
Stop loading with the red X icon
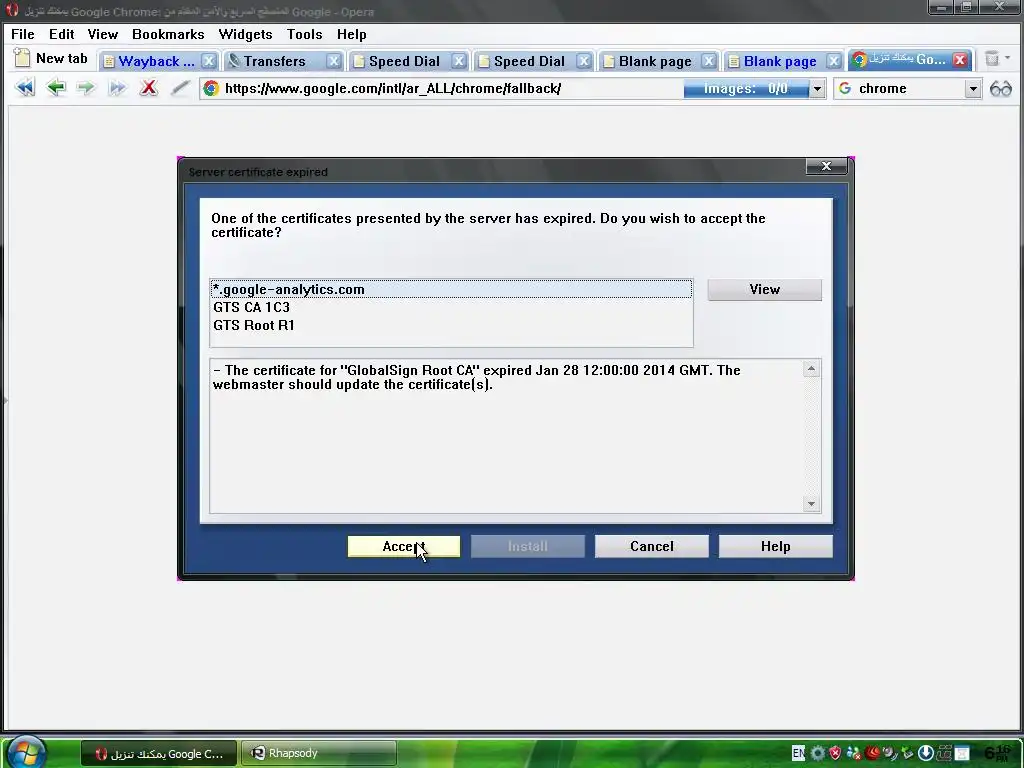(x=149, y=88)
